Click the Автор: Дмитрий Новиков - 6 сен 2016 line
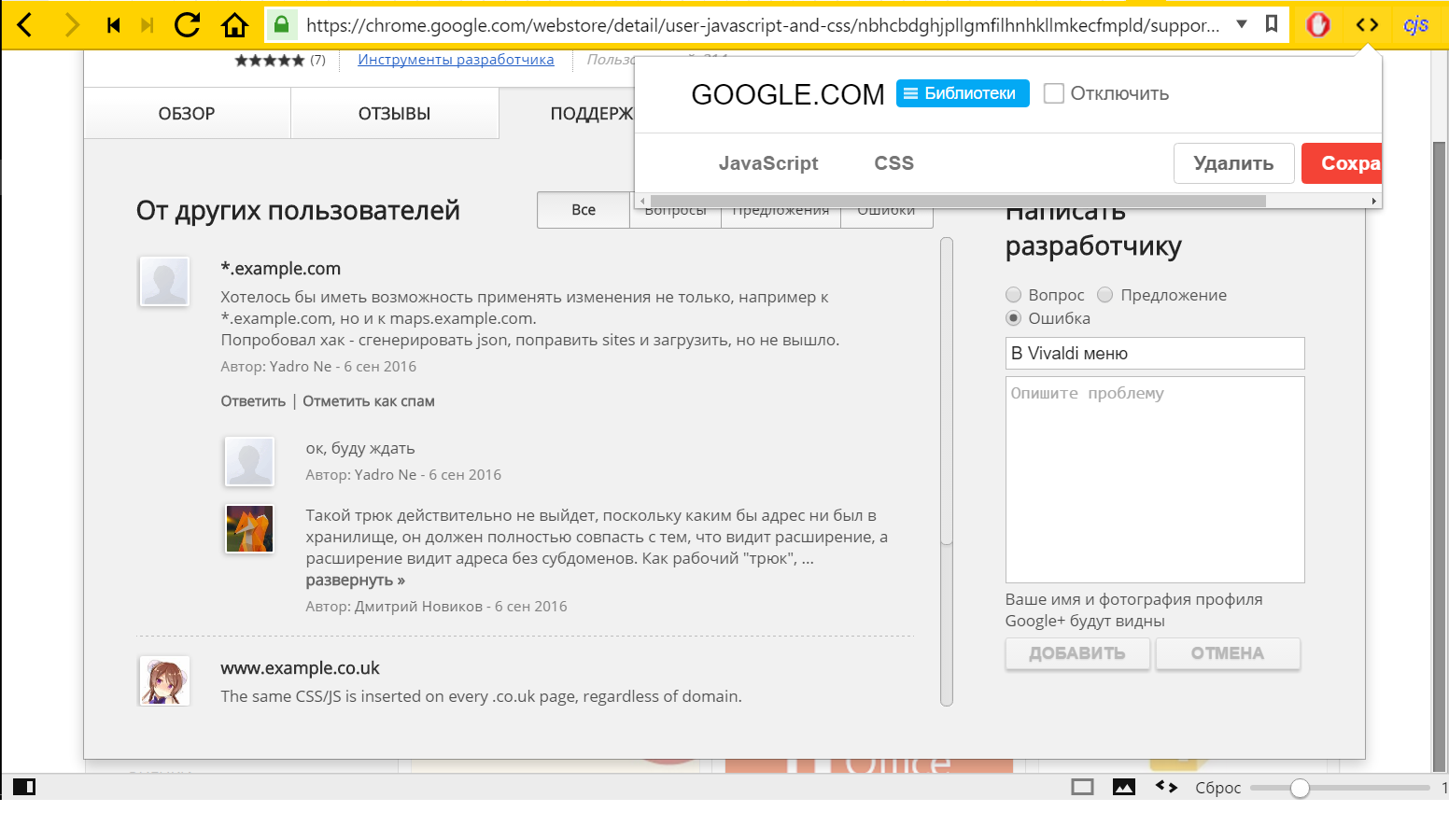The width and height of the screenshot is (1449, 840). pos(436,607)
